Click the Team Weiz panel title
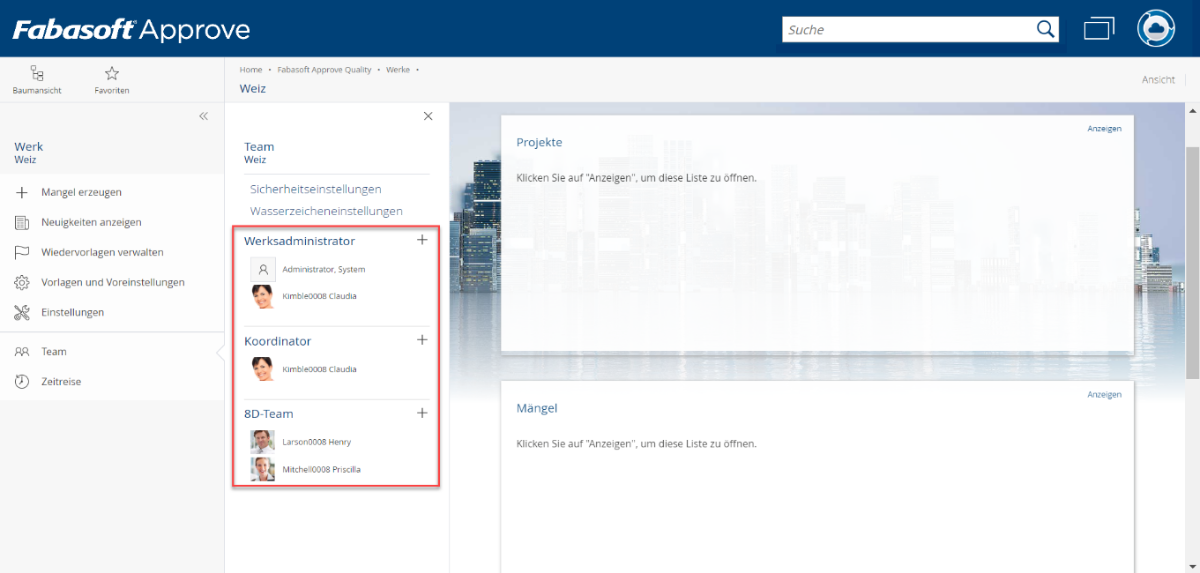The height and width of the screenshot is (573, 1200). [x=259, y=152]
